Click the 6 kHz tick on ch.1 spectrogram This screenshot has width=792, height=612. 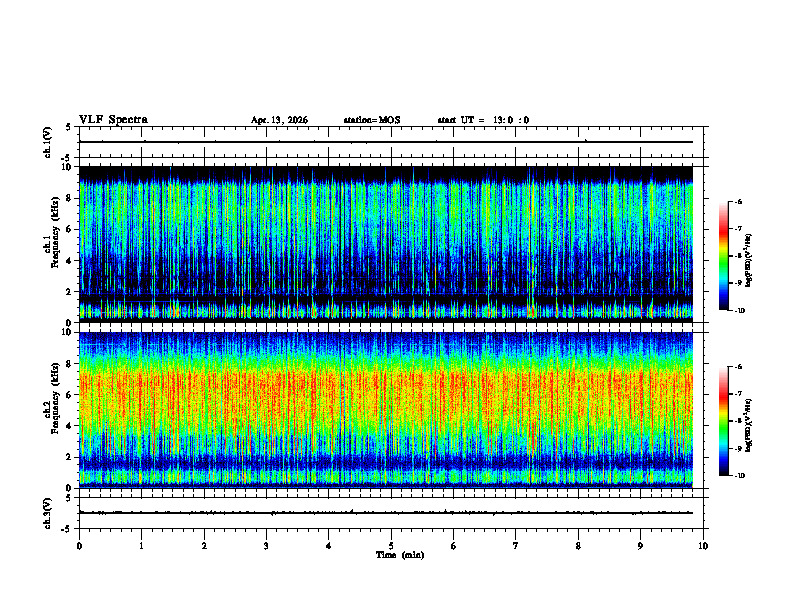click(x=70, y=230)
